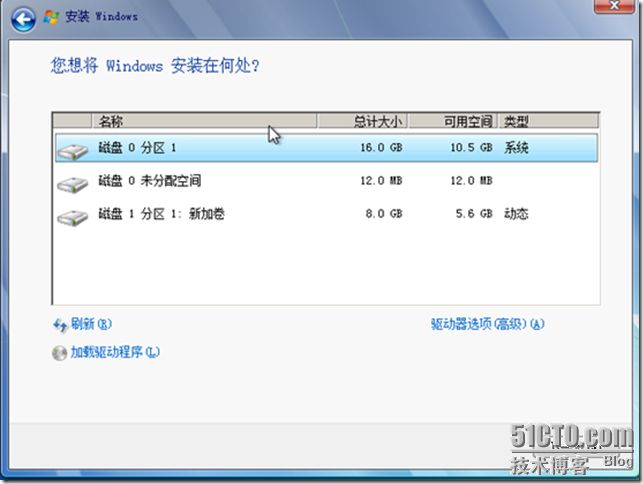Select row 磁盘 1 分区 1: 新加卷
The image size is (643, 484).
pos(326,214)
